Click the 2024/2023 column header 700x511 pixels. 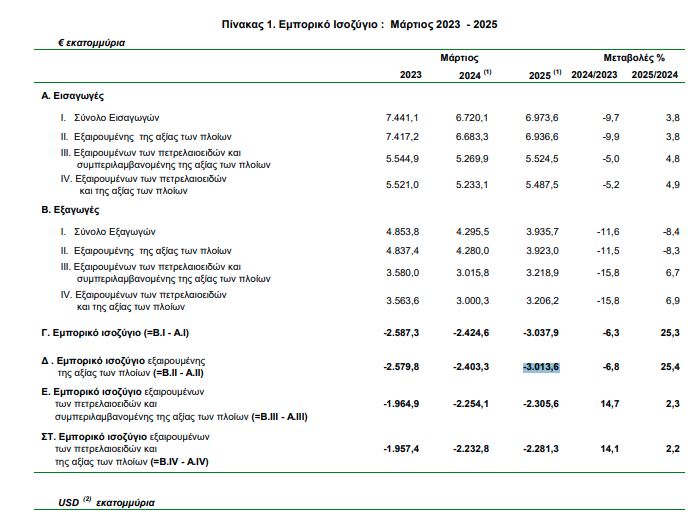pos(596,75)
